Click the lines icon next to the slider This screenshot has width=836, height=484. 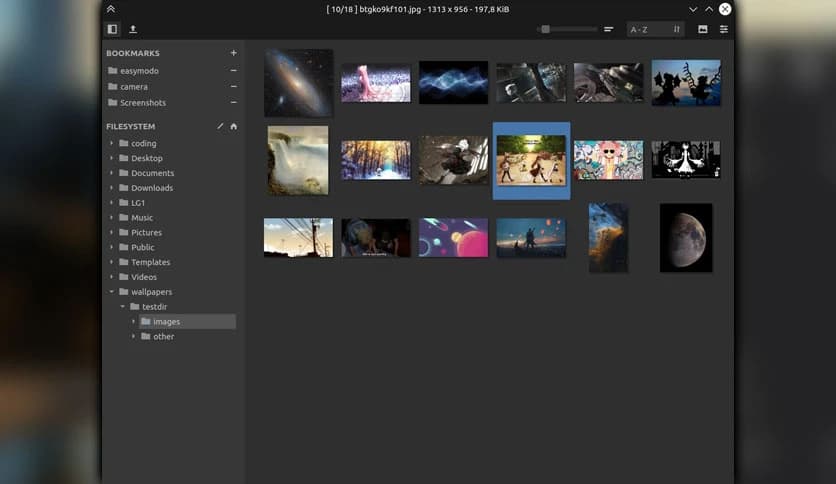pos(608,29)
